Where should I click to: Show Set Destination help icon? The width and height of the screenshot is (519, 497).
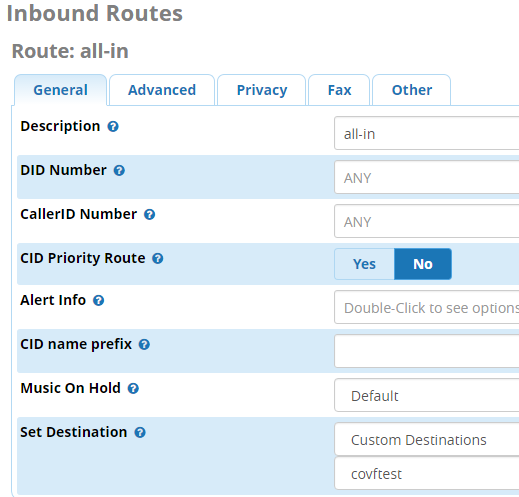[140, 433]
